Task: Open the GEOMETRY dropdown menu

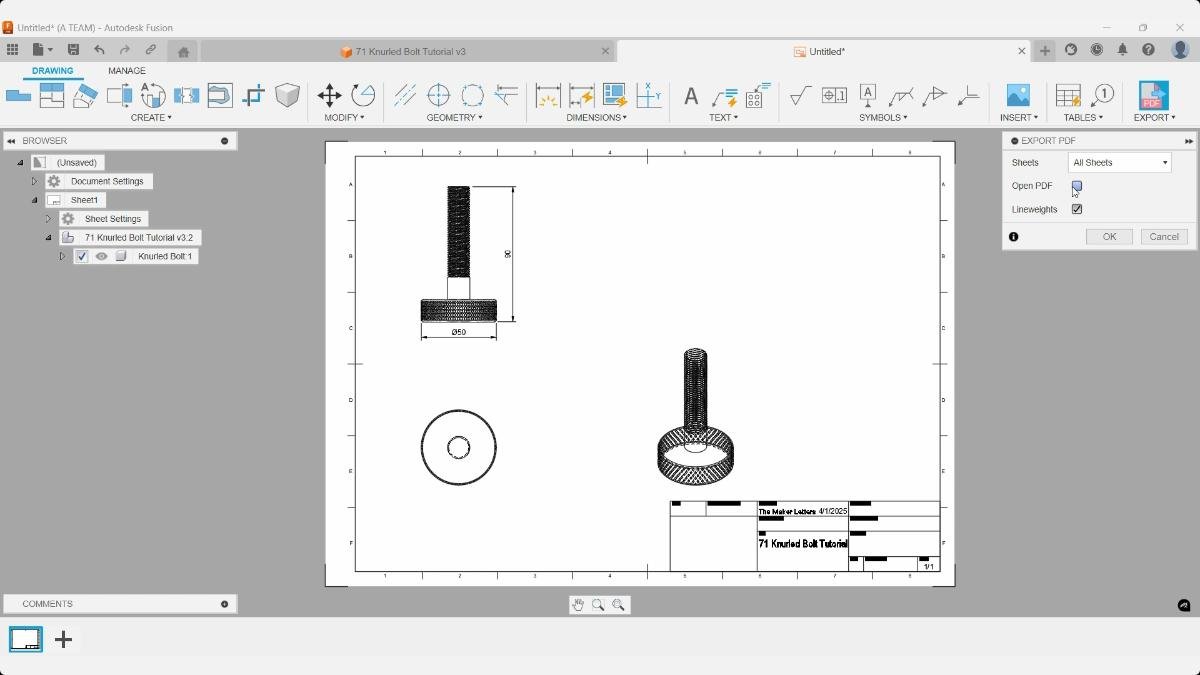Action: pyautogui.click(x=455, y=117)
